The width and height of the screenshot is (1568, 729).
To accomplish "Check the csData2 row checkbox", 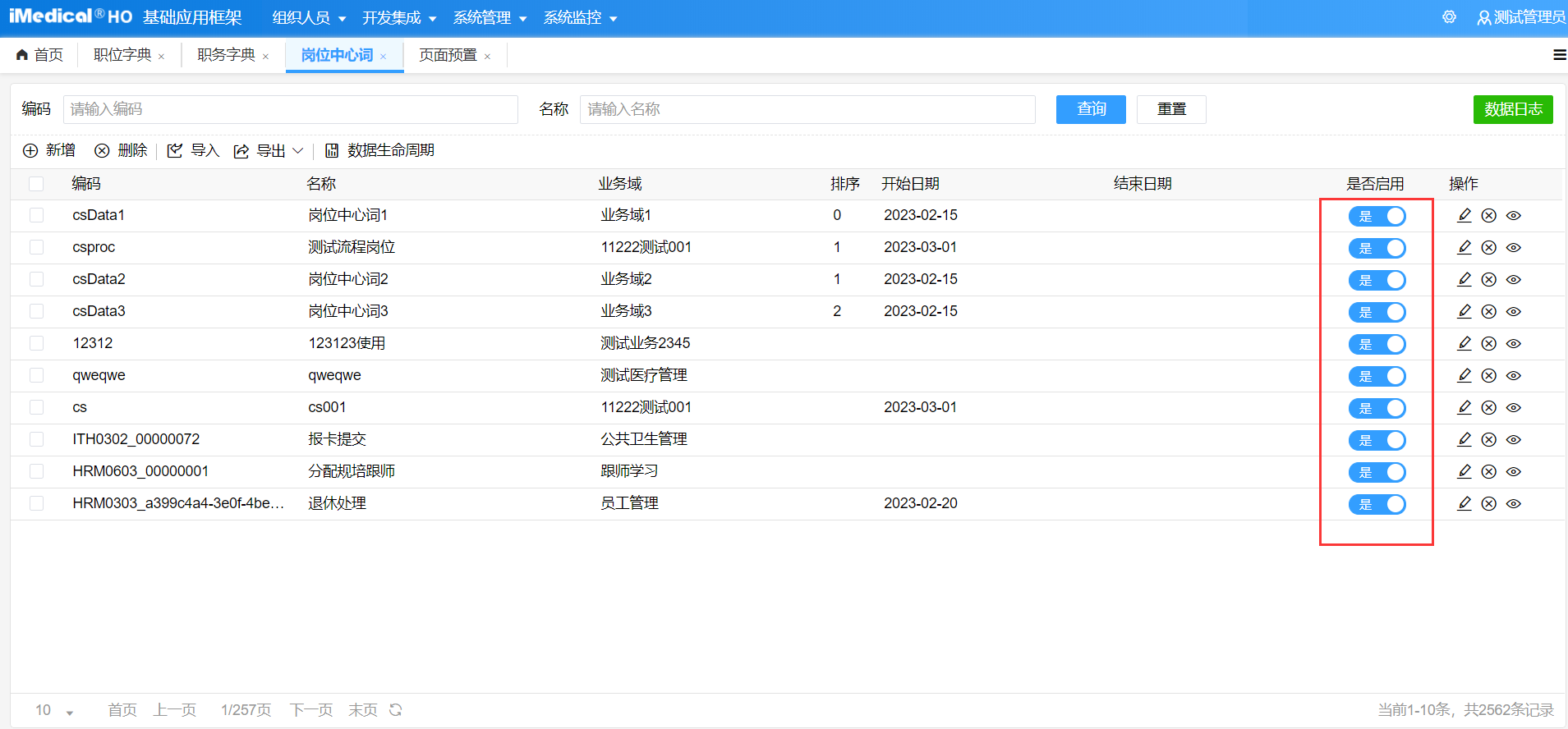I will 36,279.
